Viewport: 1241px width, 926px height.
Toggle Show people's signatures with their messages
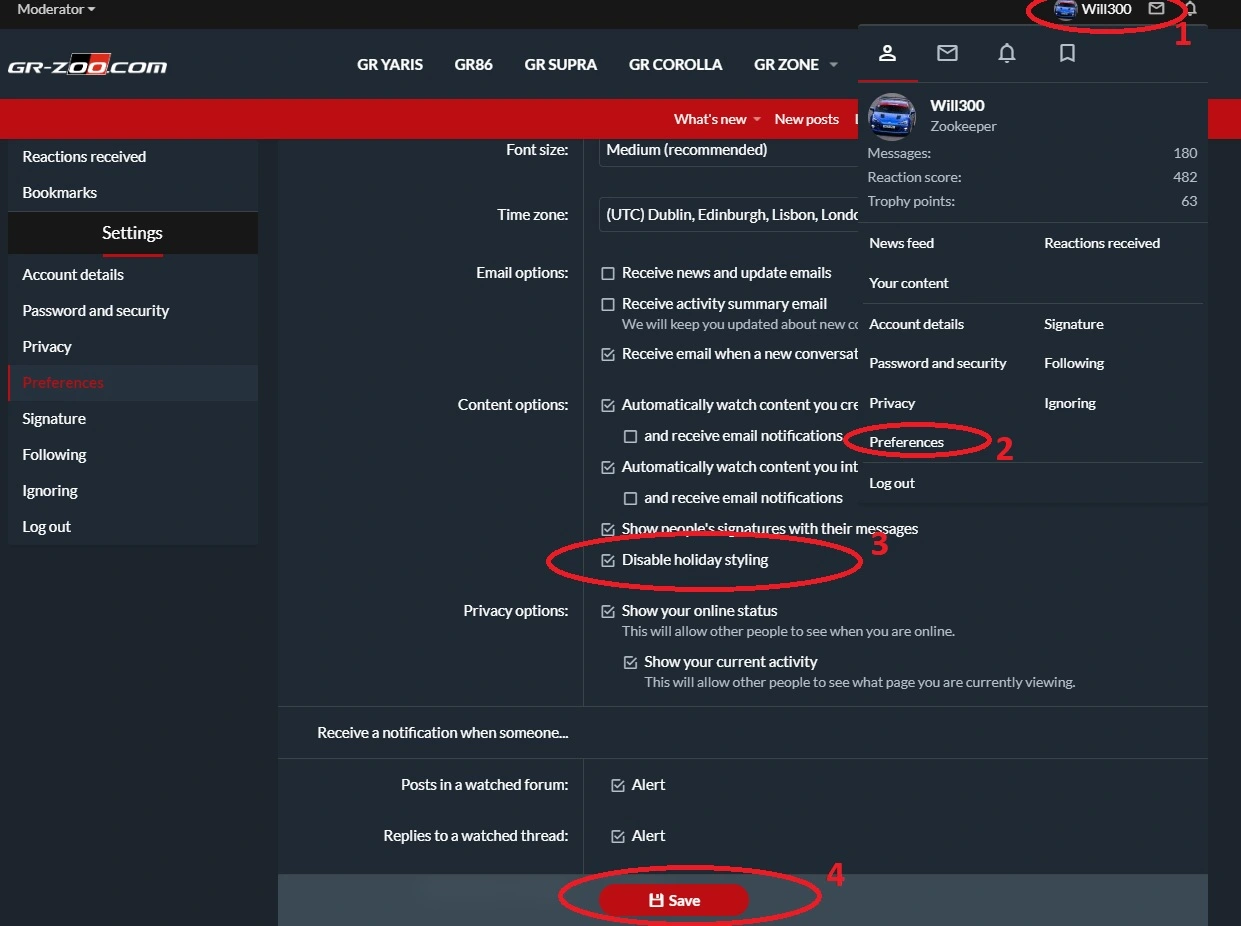tap(608, 529)
